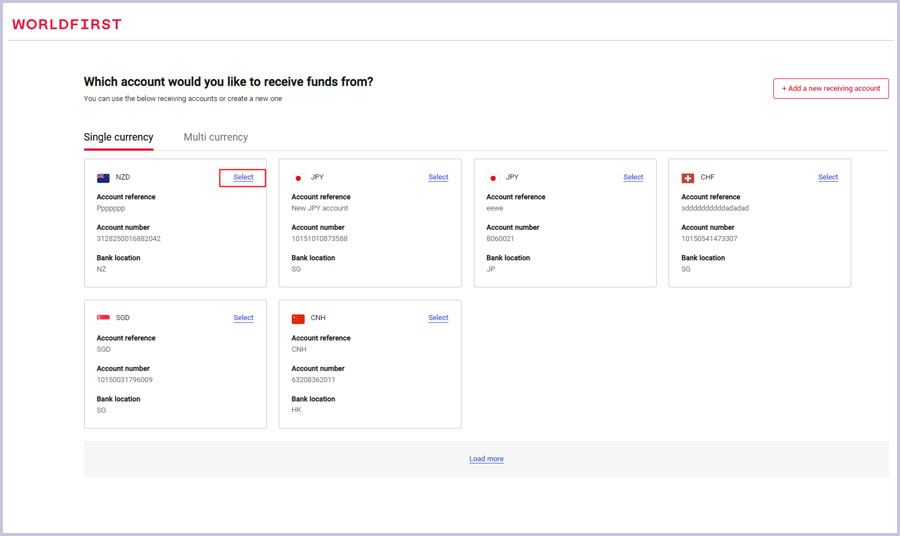
Task: Select the NZD receiving account
Action: click(243, 178)
